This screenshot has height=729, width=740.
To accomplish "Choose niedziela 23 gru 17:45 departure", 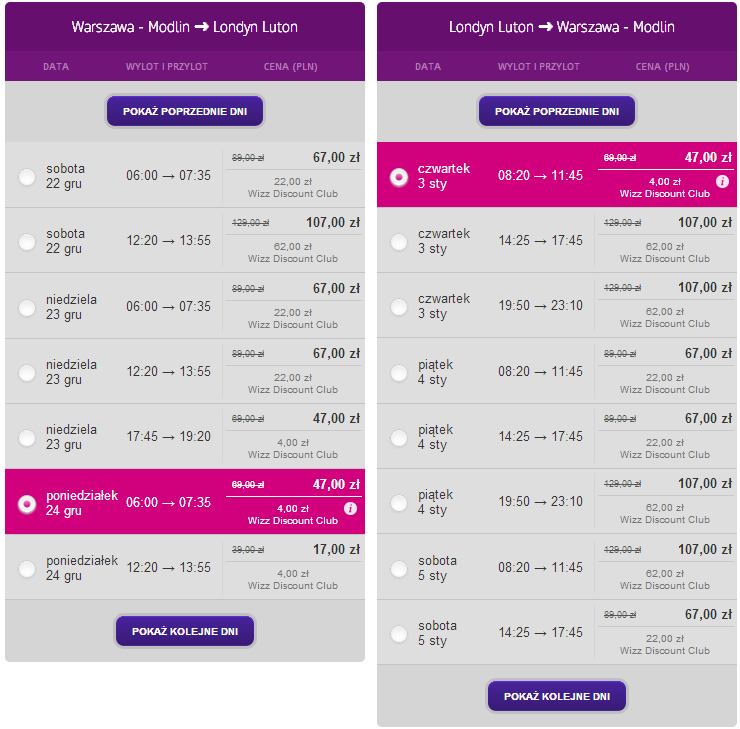I will tap(27, 438).
